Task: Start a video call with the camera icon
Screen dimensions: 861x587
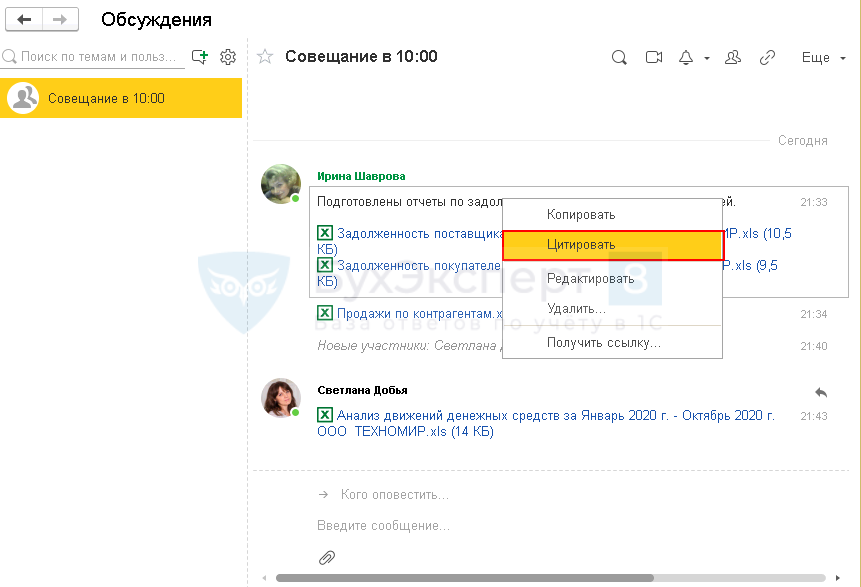Action: 654,58
